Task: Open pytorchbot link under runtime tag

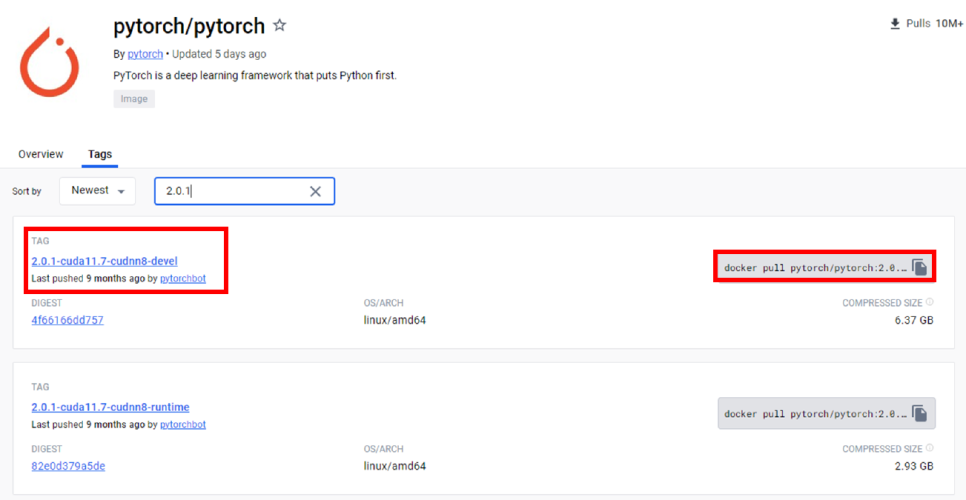Action: pos(183,425)
